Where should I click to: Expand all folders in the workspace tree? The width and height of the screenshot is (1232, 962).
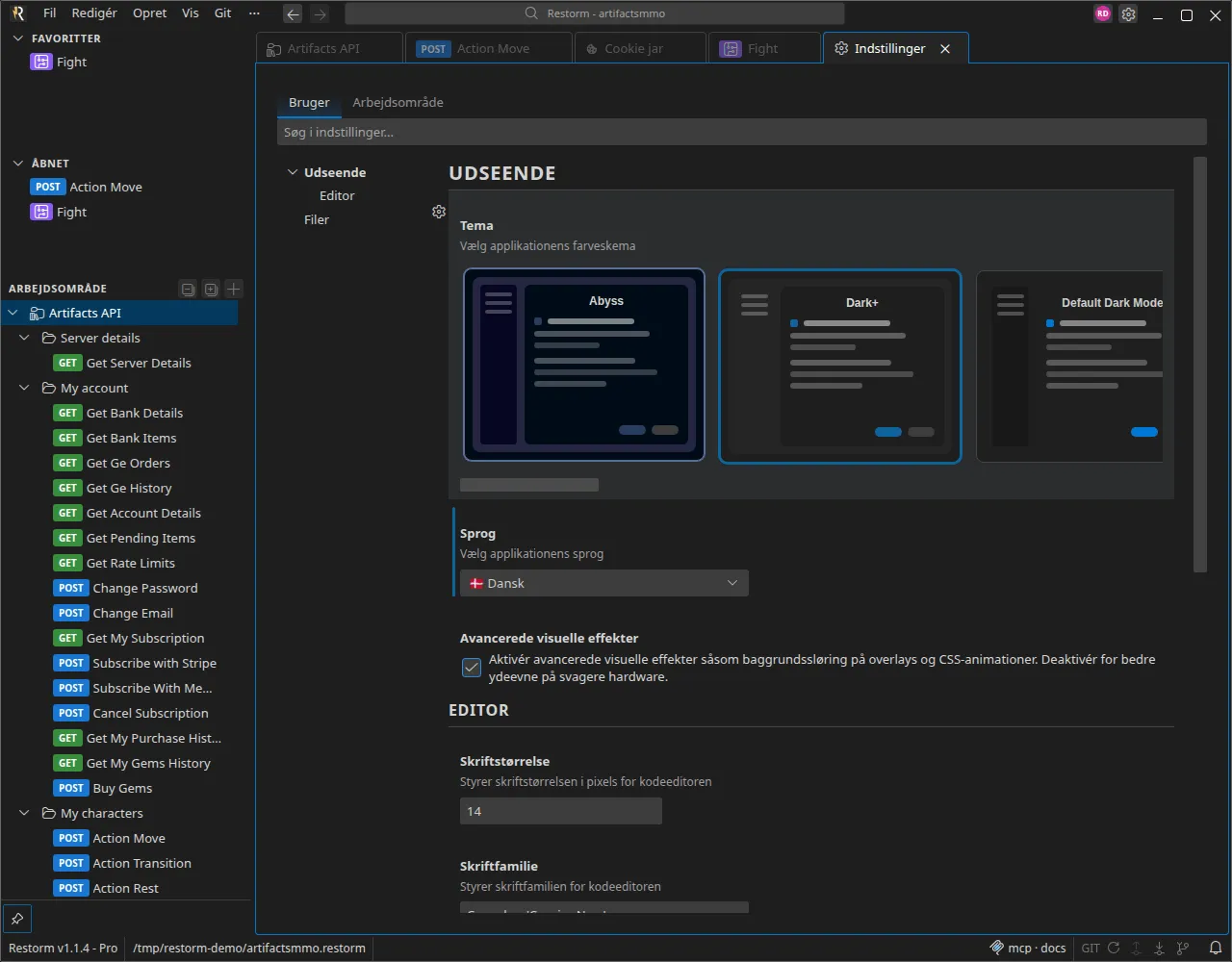pos(211,289)
